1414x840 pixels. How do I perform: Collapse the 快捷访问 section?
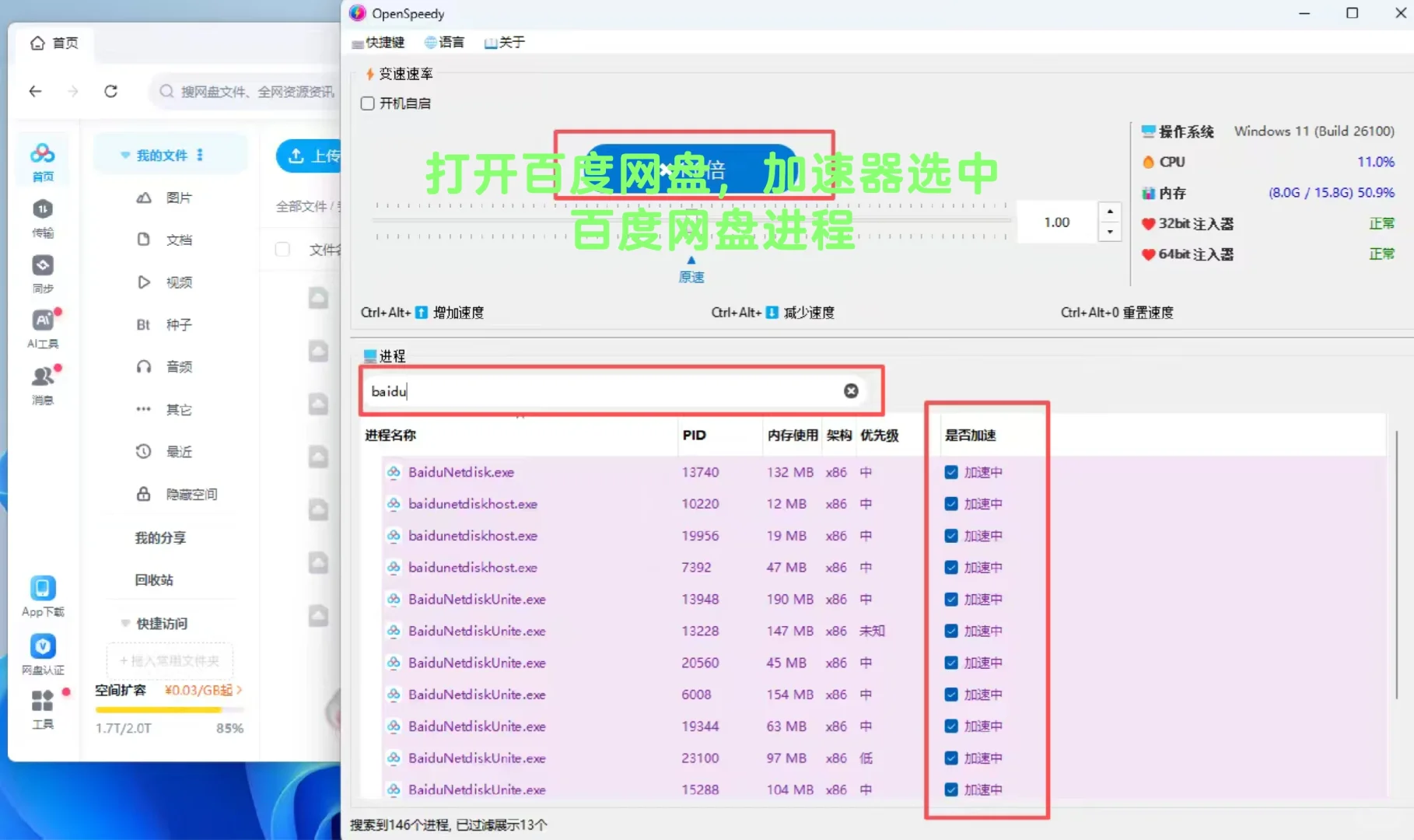[125, 623]
